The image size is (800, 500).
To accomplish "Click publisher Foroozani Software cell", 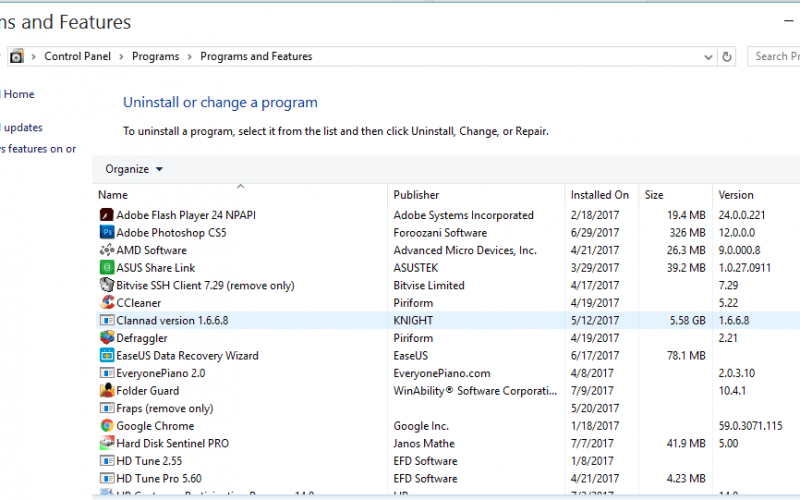I will coord(440,233).
